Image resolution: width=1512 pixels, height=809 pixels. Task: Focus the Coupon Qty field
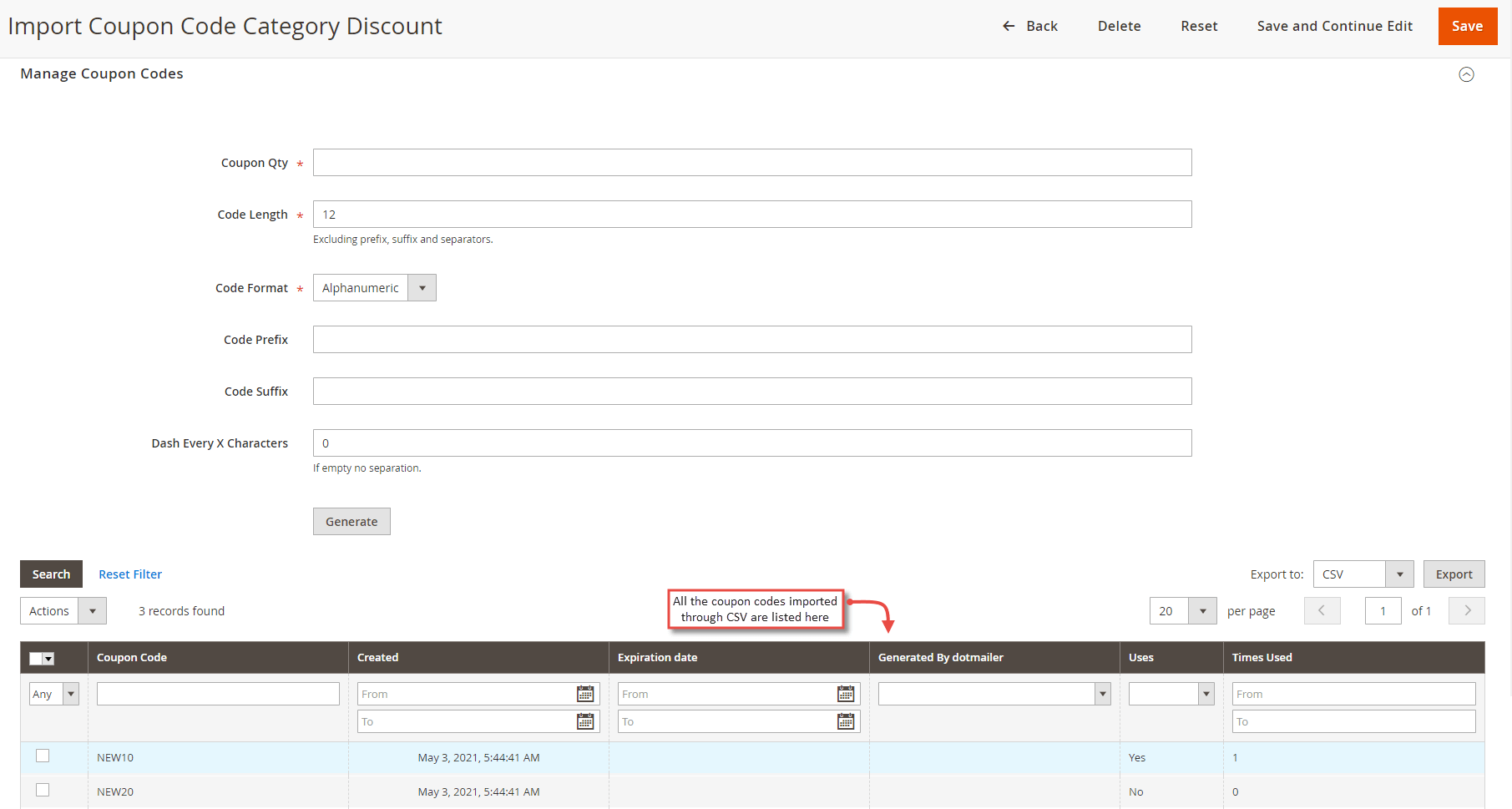point(752,163)
